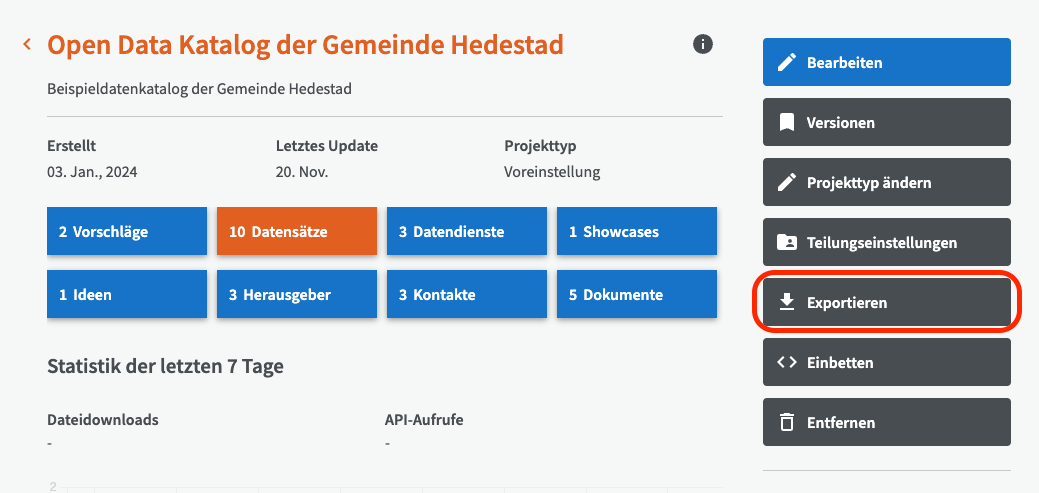1039x493 pixels.
Task: Open the 1 Ideen tile
Action: click(127, 295)
